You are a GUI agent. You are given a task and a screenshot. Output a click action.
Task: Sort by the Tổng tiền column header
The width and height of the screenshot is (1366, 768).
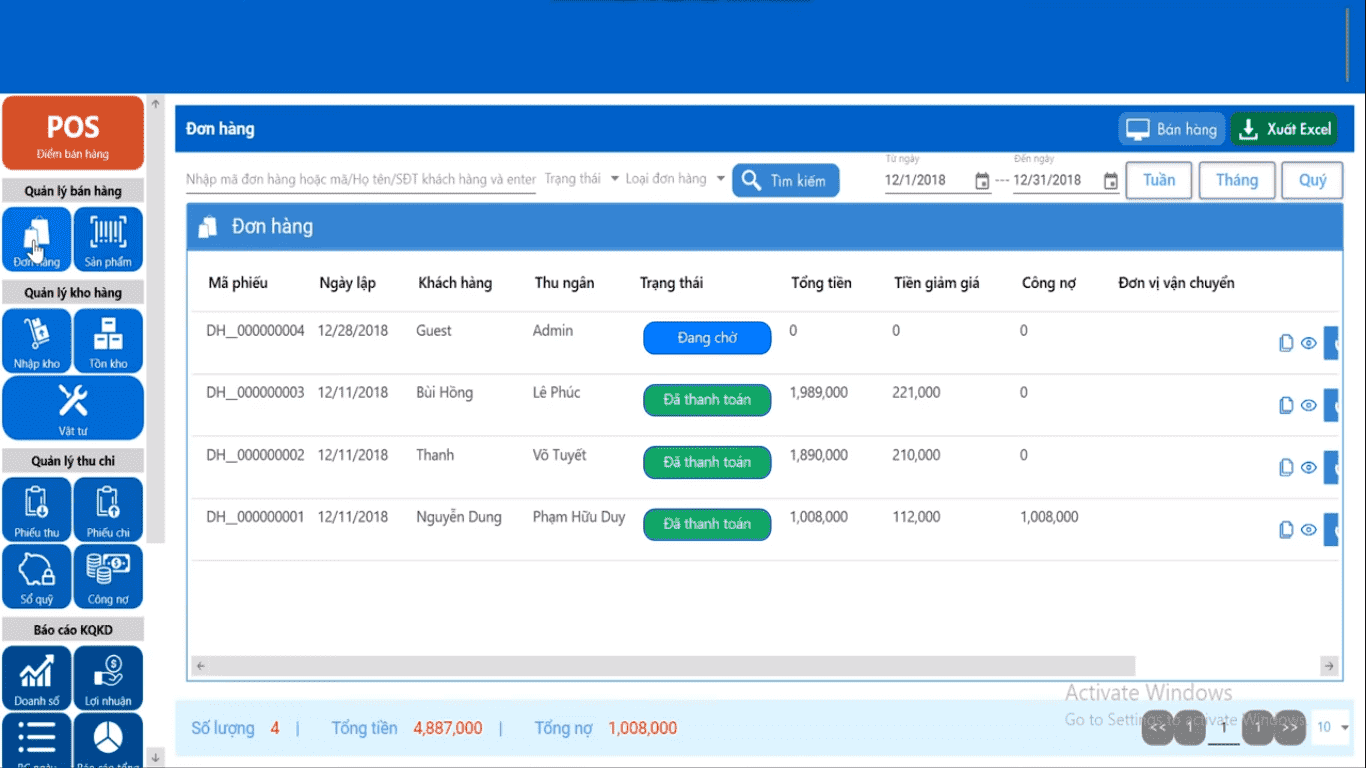tap(821, 283)
